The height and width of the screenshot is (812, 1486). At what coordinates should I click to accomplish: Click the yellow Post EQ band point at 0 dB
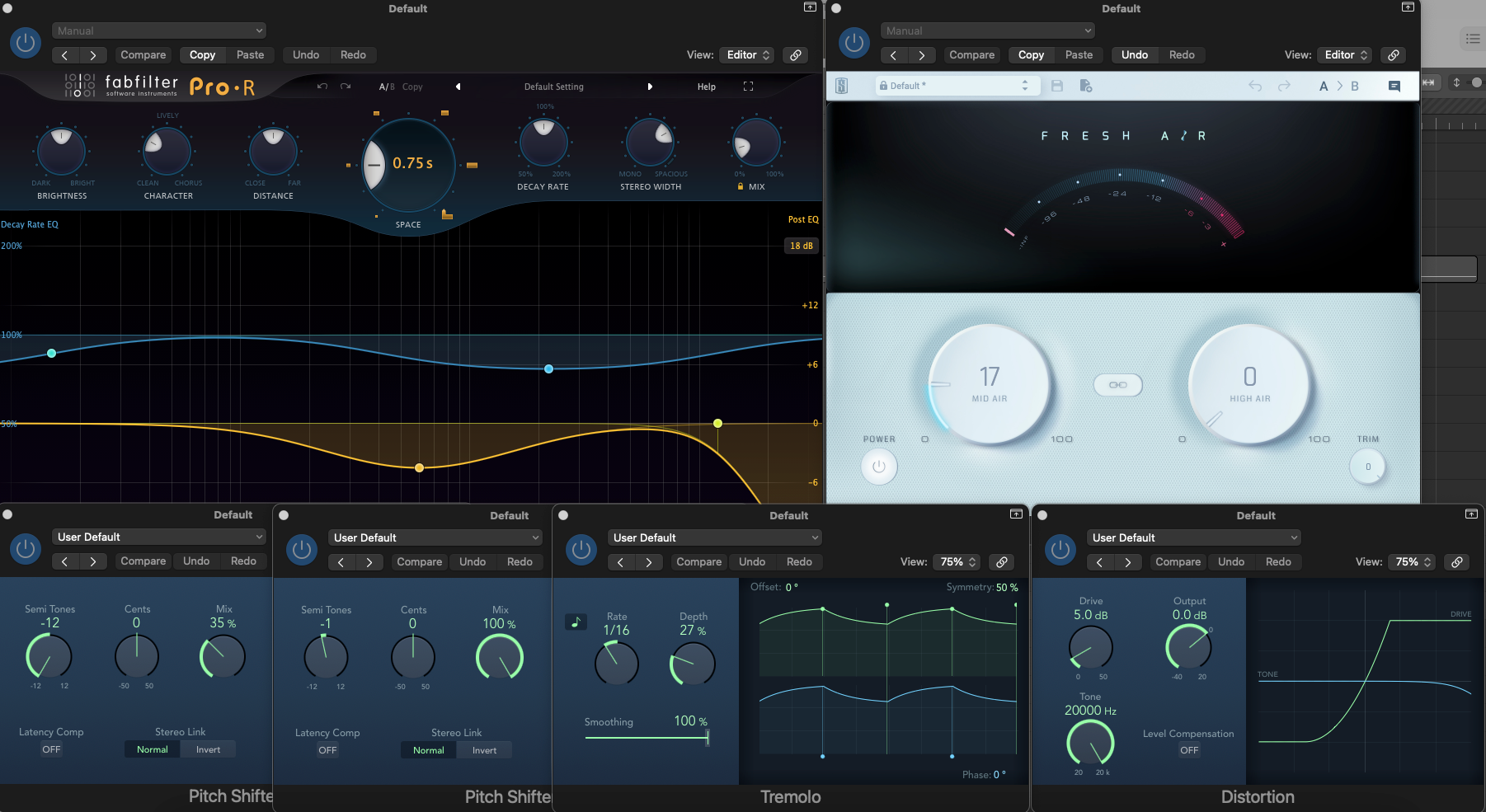click(718, 423)
